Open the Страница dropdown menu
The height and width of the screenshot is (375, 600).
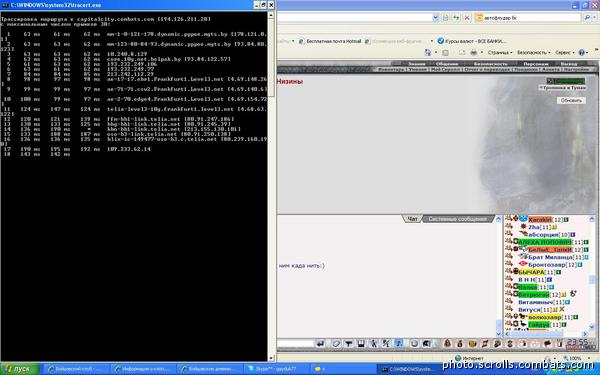[x=500, y=52]
